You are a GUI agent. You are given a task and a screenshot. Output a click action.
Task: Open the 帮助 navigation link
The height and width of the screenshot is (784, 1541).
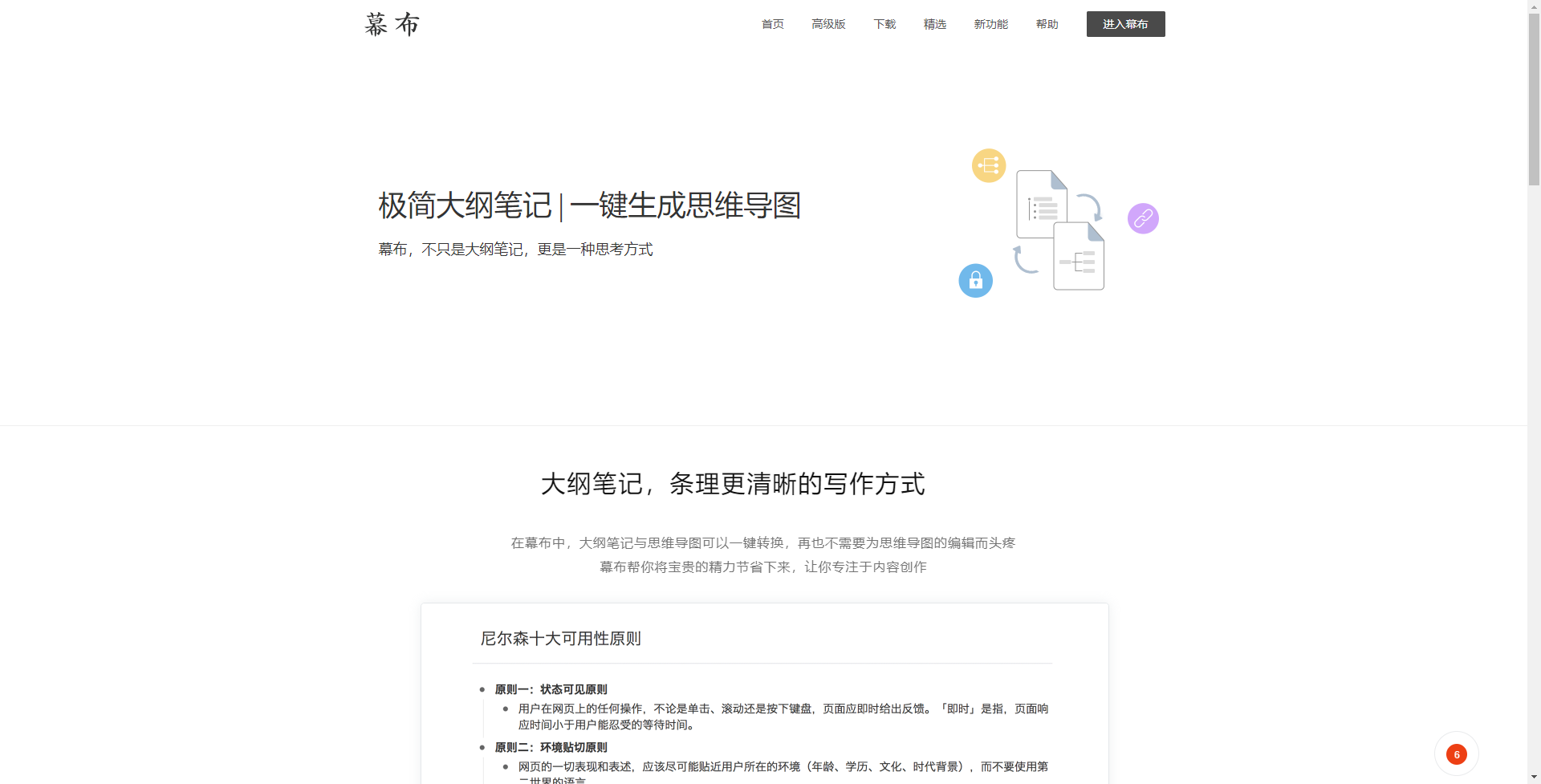pyautogui.click(x=1047, y=24)
